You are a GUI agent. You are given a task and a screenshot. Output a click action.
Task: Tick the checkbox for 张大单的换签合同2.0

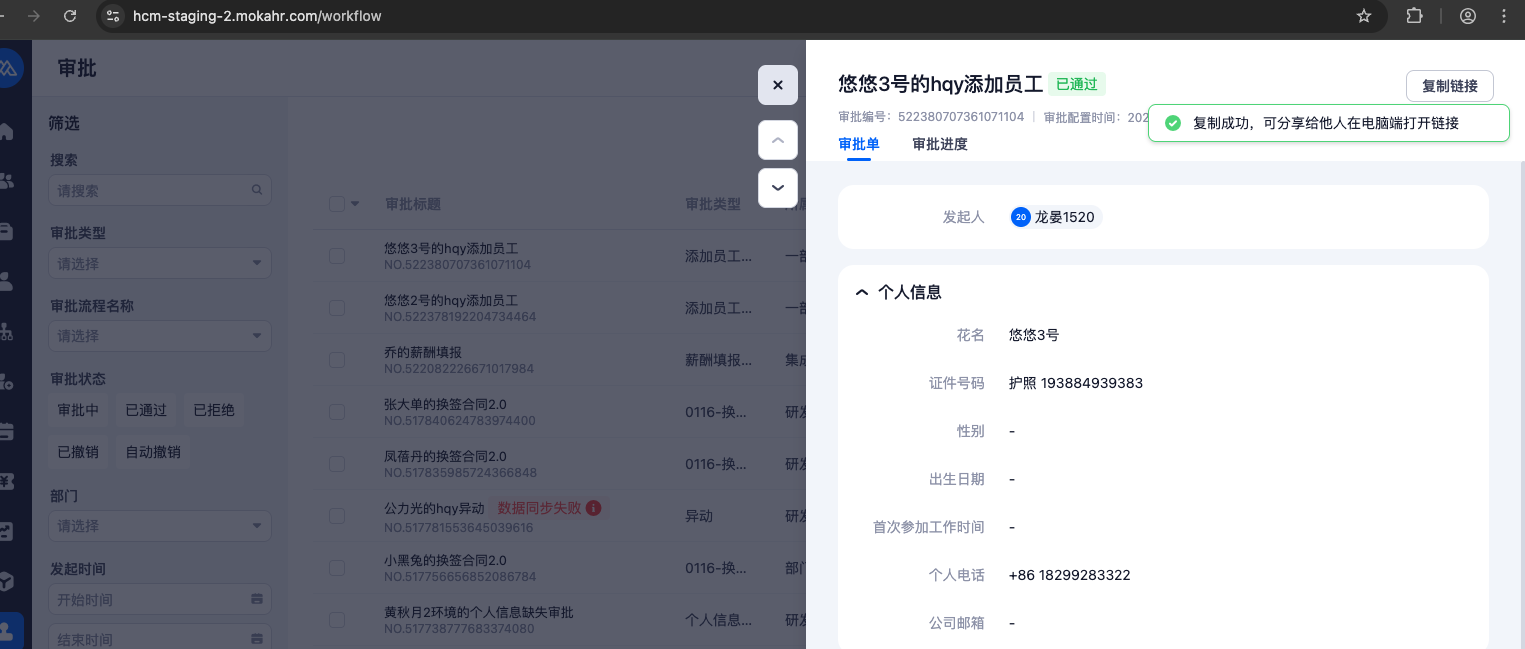pyautogui.click(x=337, y=412)
